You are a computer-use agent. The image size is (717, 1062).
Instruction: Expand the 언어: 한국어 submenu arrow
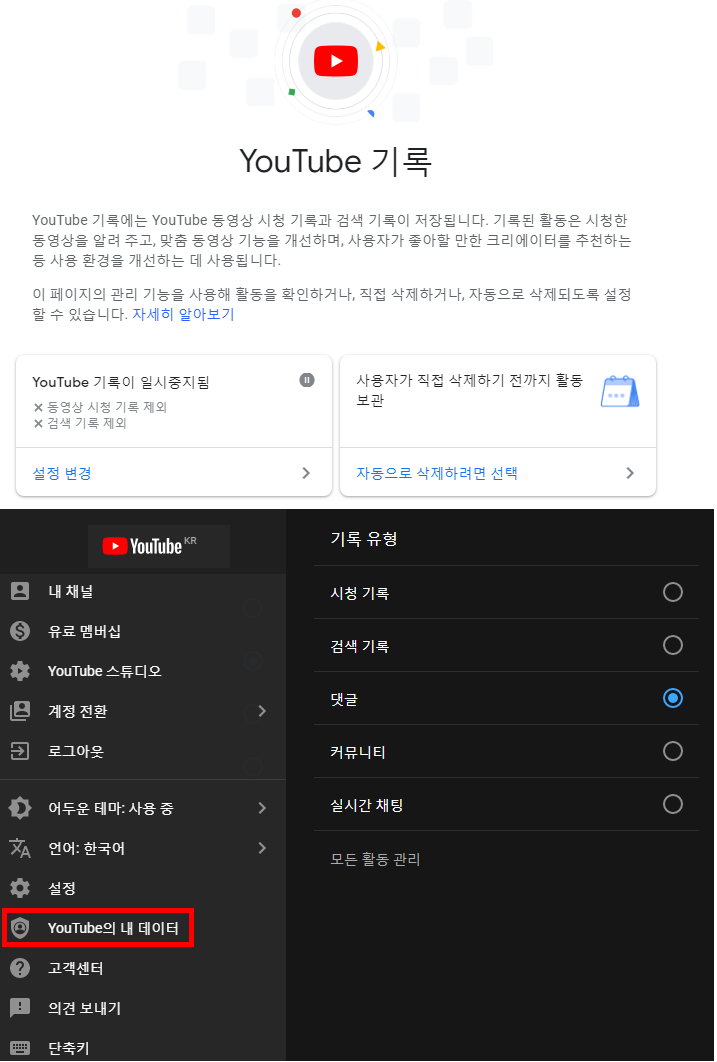[x=262, y=848]
